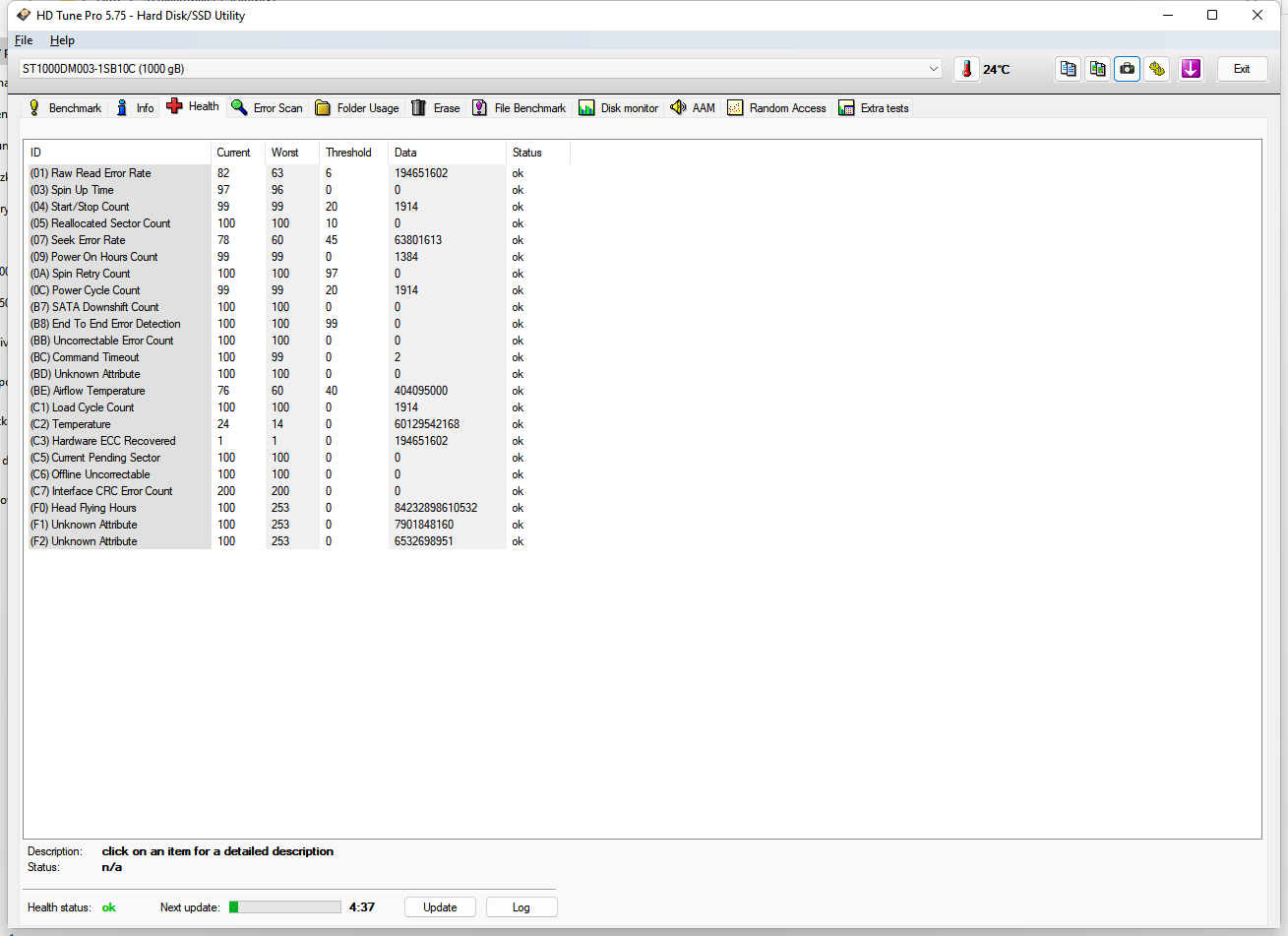
Task: Copy text results to clipboard icon
Action: tap(1068, 69)
